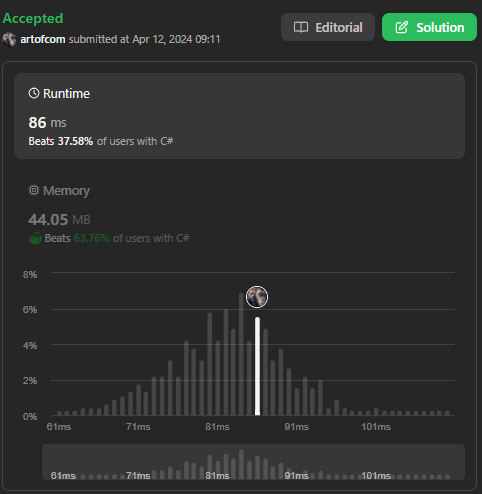Click the green Solution button
482x494 pixels.
tap(429, 27)
